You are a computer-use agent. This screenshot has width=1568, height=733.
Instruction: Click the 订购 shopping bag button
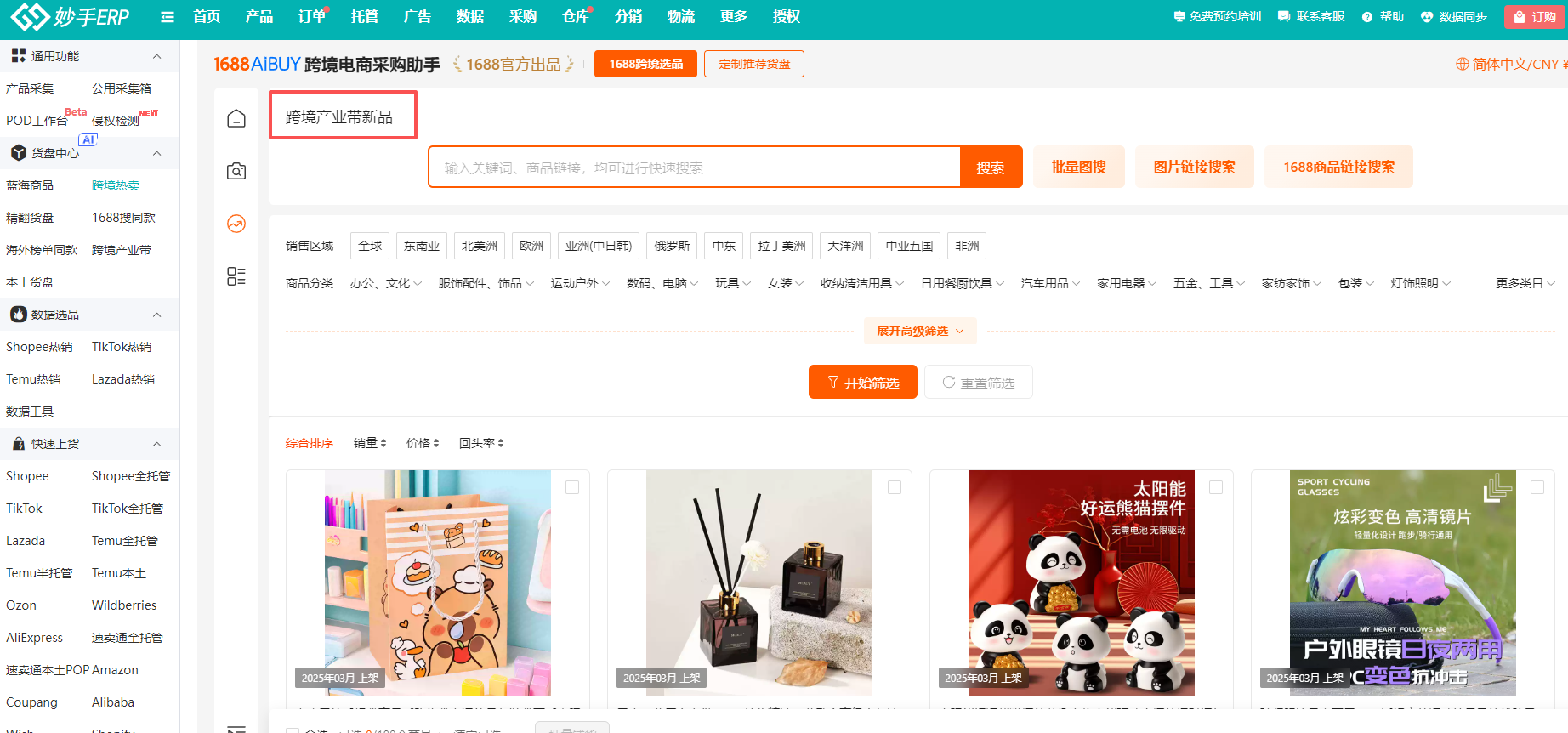click(1535, 17)
